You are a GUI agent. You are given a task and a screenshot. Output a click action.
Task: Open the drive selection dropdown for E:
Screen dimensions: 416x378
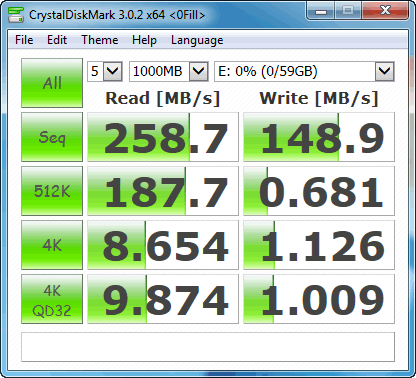(x=304, y=71)
